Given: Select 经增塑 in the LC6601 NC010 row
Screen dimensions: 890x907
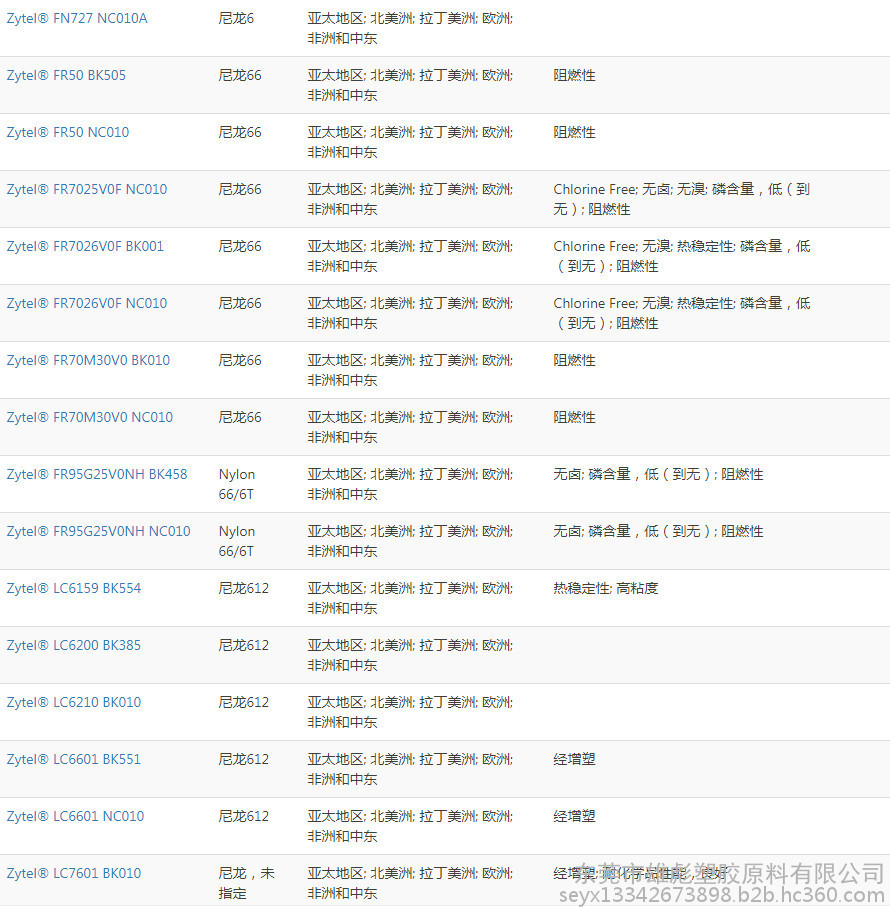Looking at the screenshot, I should point(574,816).
